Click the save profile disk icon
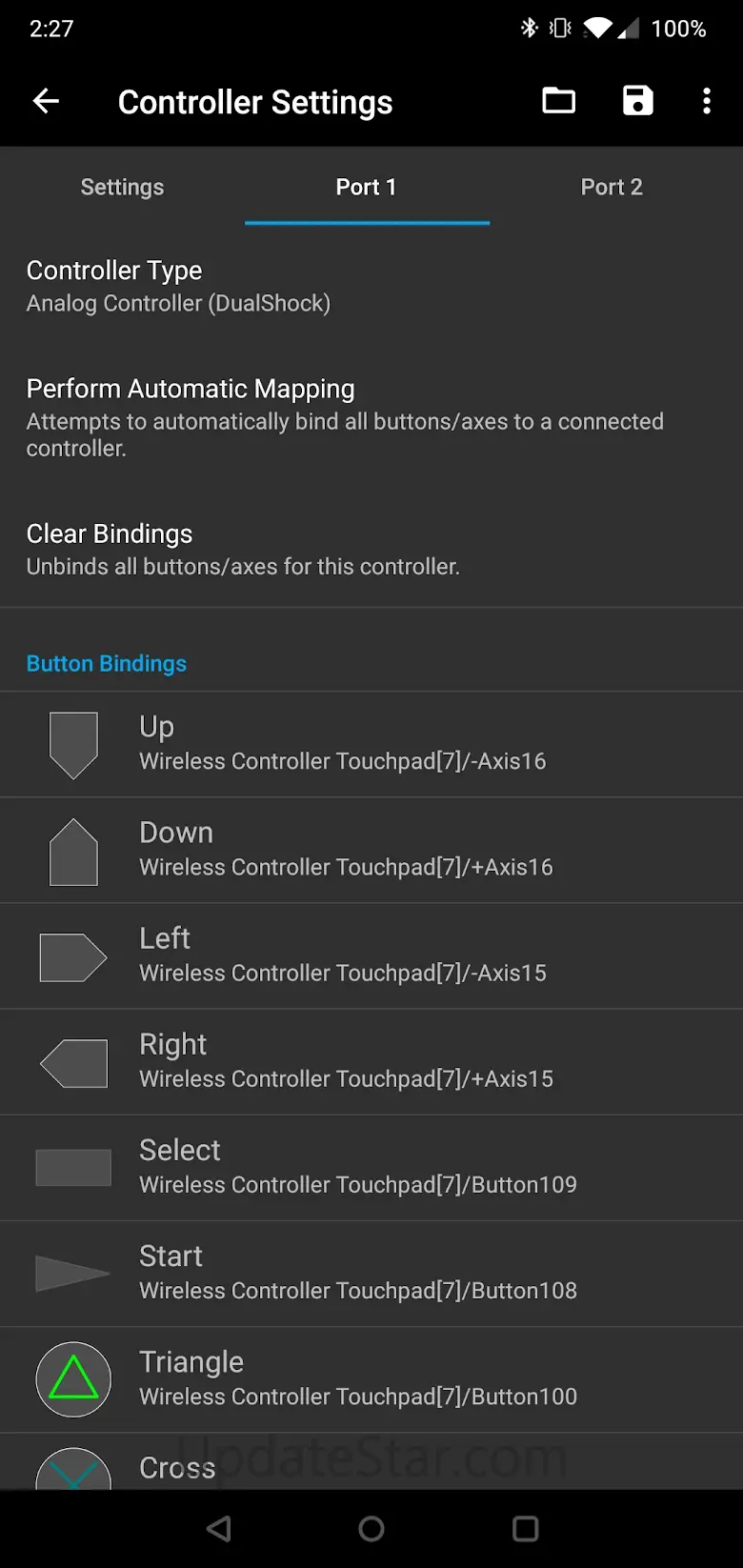Image resolution: width=743 pixels, height=1568 pixels. pyautogui.click(x=637, y=101)
